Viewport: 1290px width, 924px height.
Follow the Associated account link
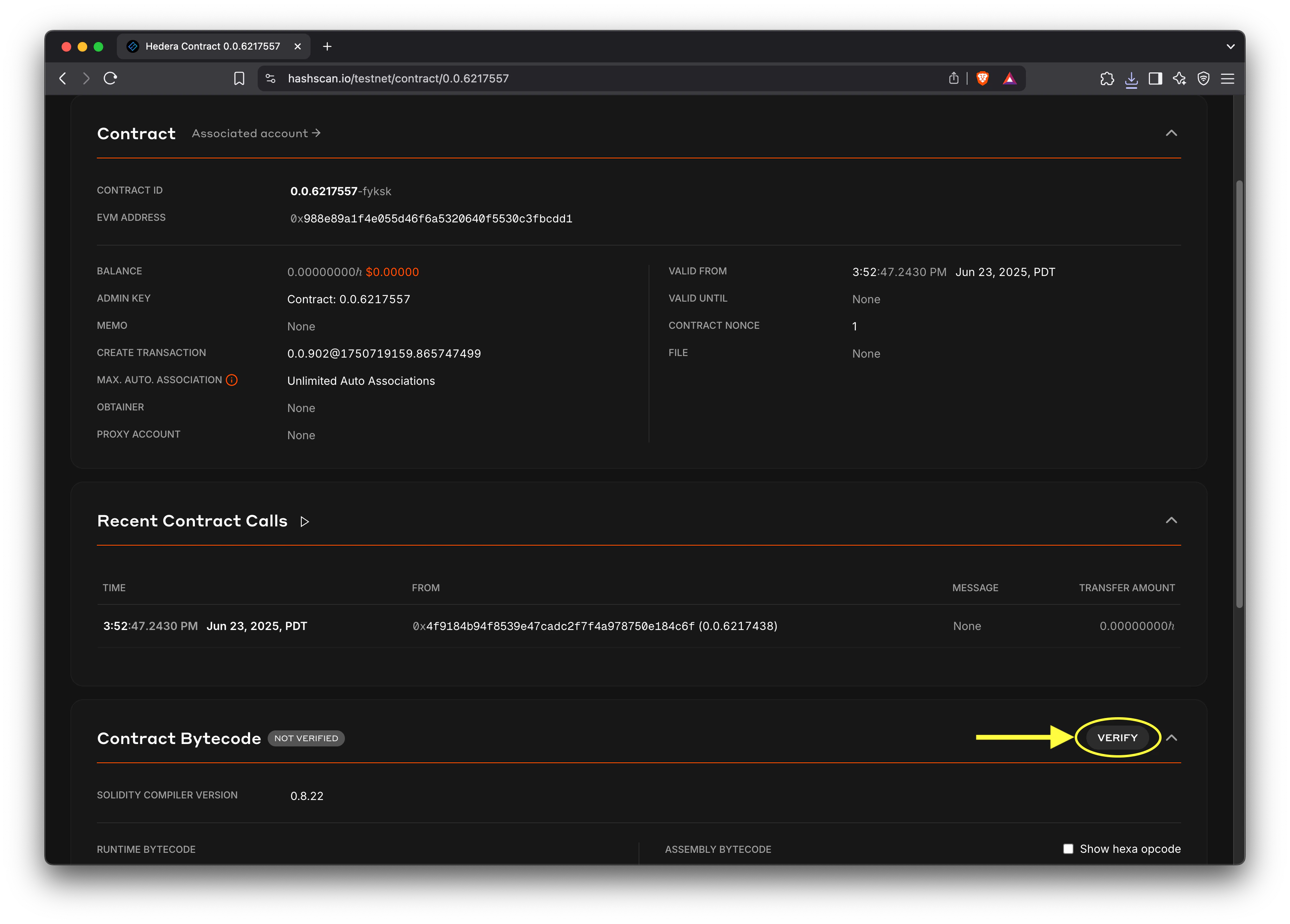(256, 133)
